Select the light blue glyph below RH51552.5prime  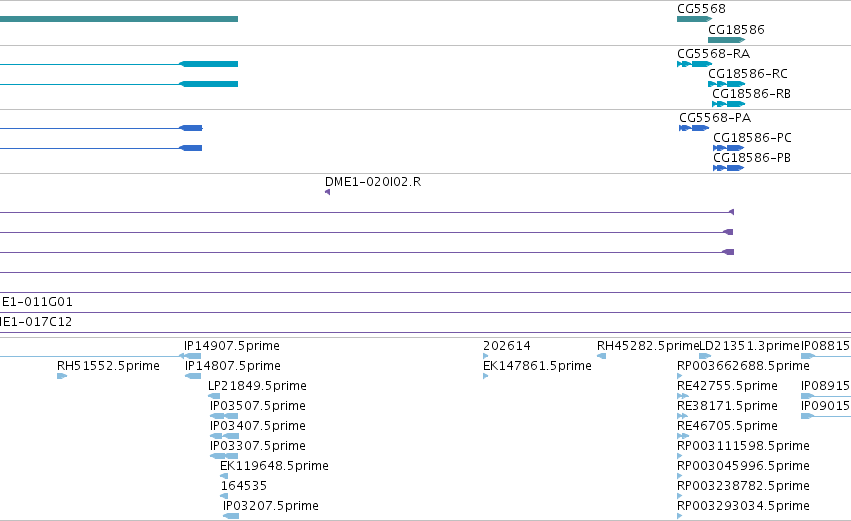[62, 376]
